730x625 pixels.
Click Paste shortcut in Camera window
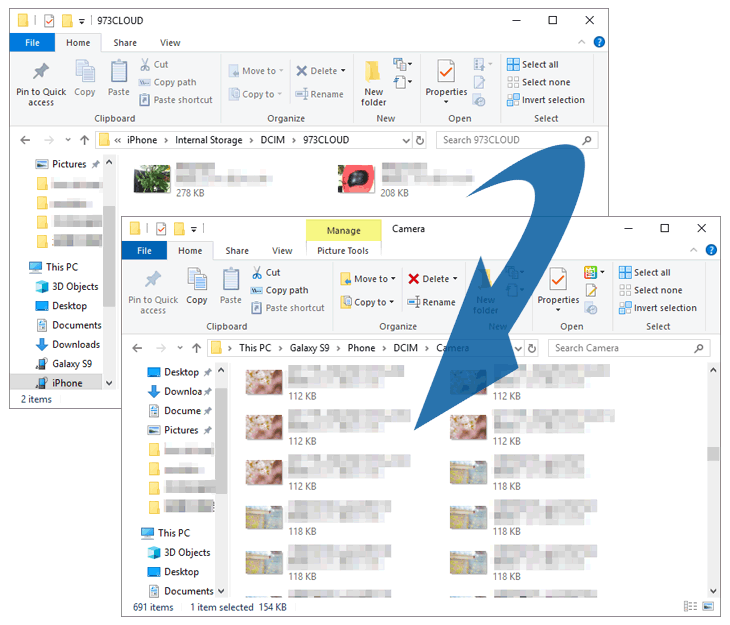tap(288, 308)
